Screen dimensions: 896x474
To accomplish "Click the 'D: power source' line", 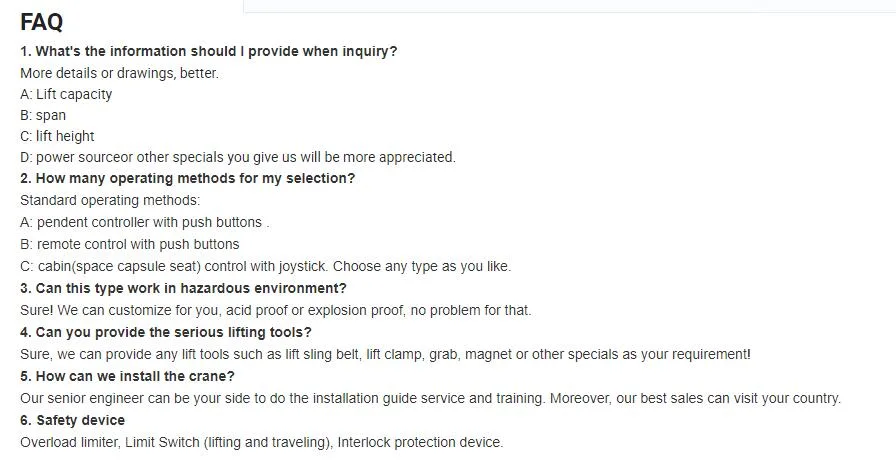I will (237, 157).
